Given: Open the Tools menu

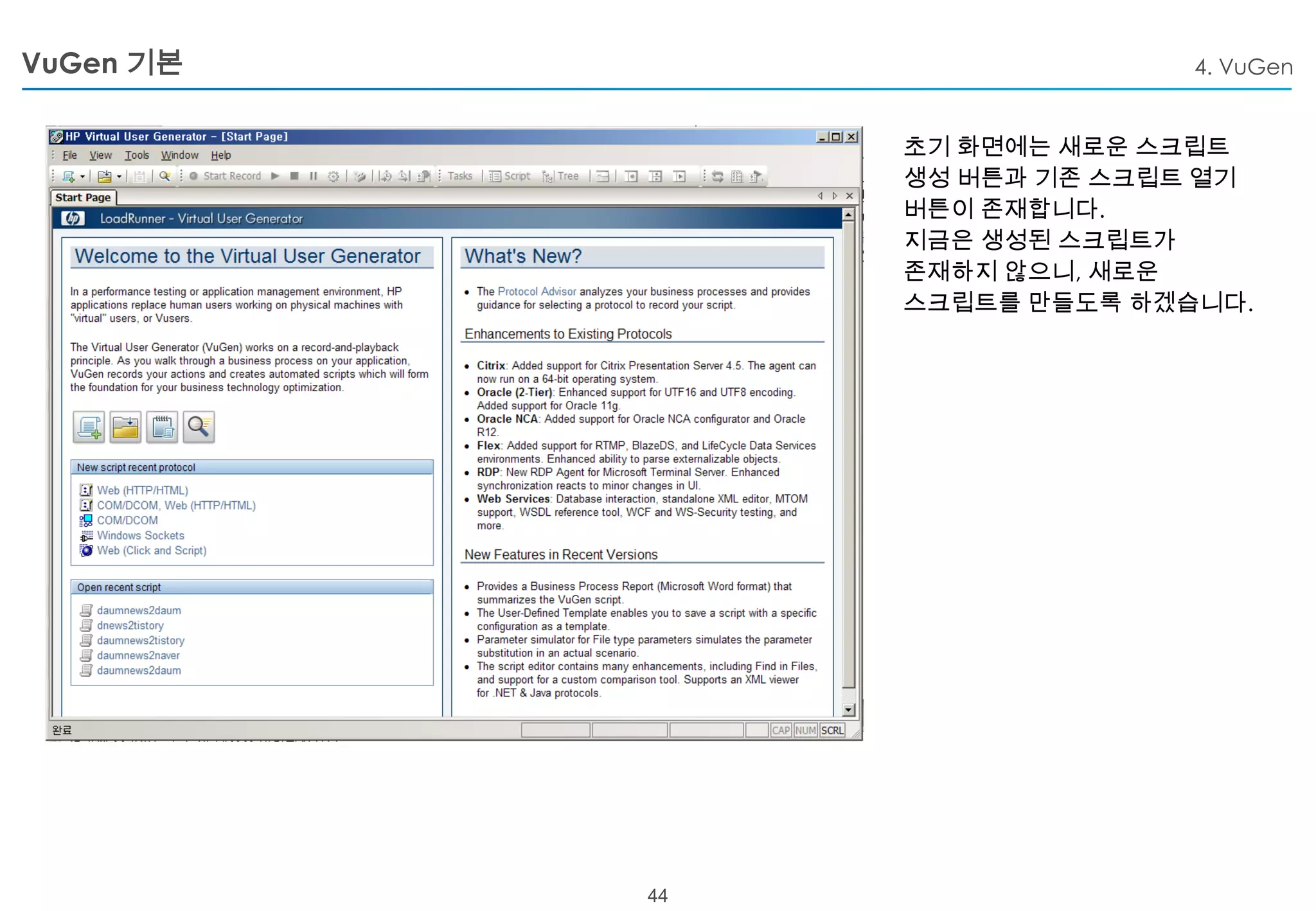Looking at the screenshot, I should pyautogui.click(x=137, y=155).
